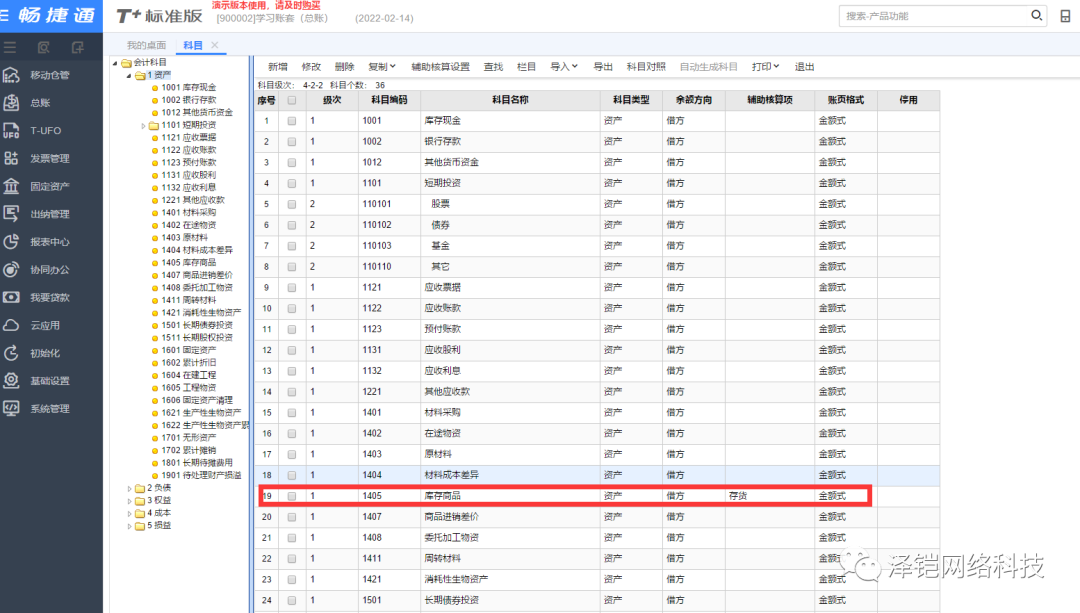Click the search magnifier icon
1080x613 pixels.
point(1036,16)
